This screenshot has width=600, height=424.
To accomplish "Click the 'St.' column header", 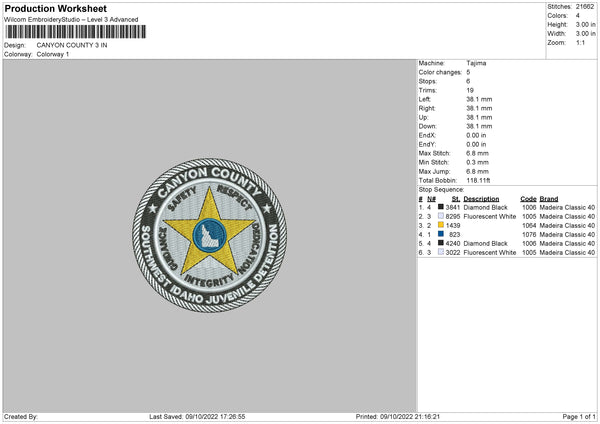I will point(456,199).
